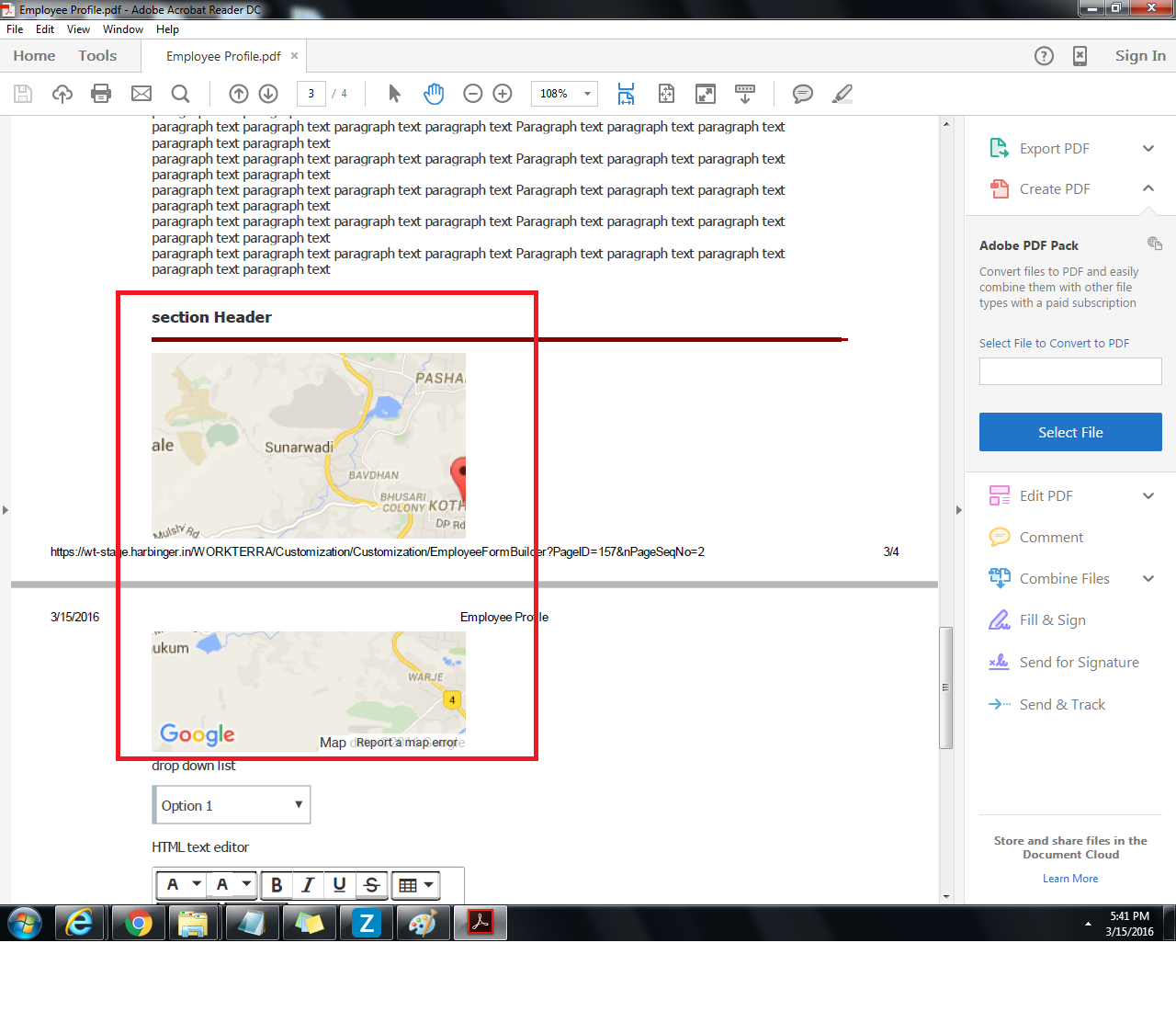Click the page number input field
1176x1011 pixels.
pyautogui.click(x=311, y=94)
